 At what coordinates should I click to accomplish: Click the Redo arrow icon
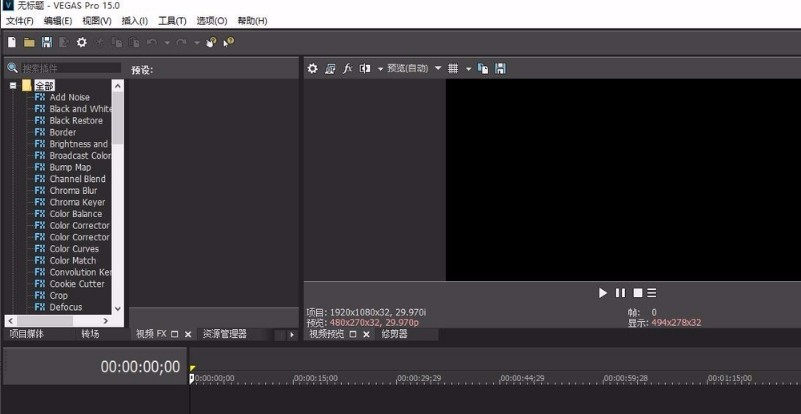point(181,42)
